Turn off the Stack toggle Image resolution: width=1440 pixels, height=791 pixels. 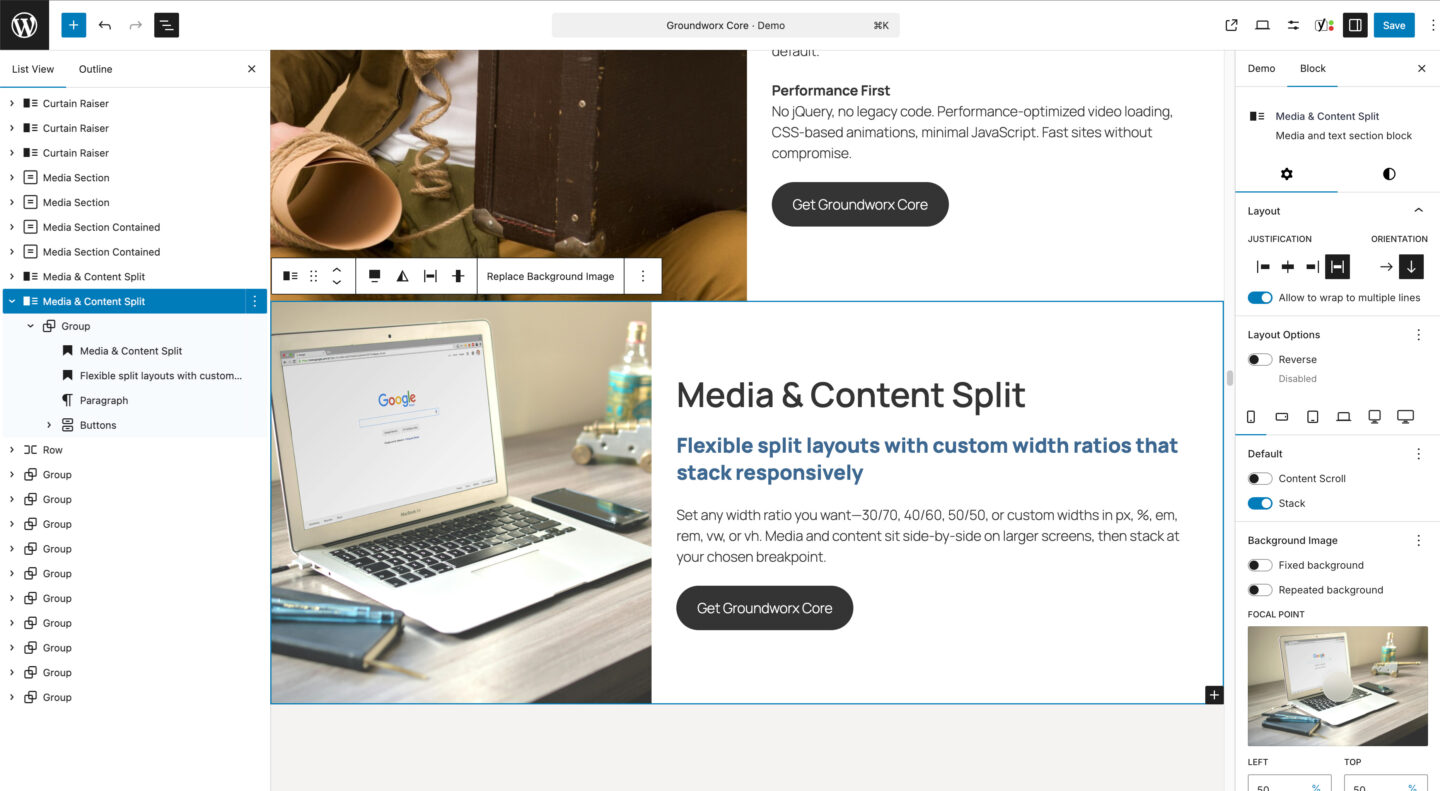[x=1259, y=503]
